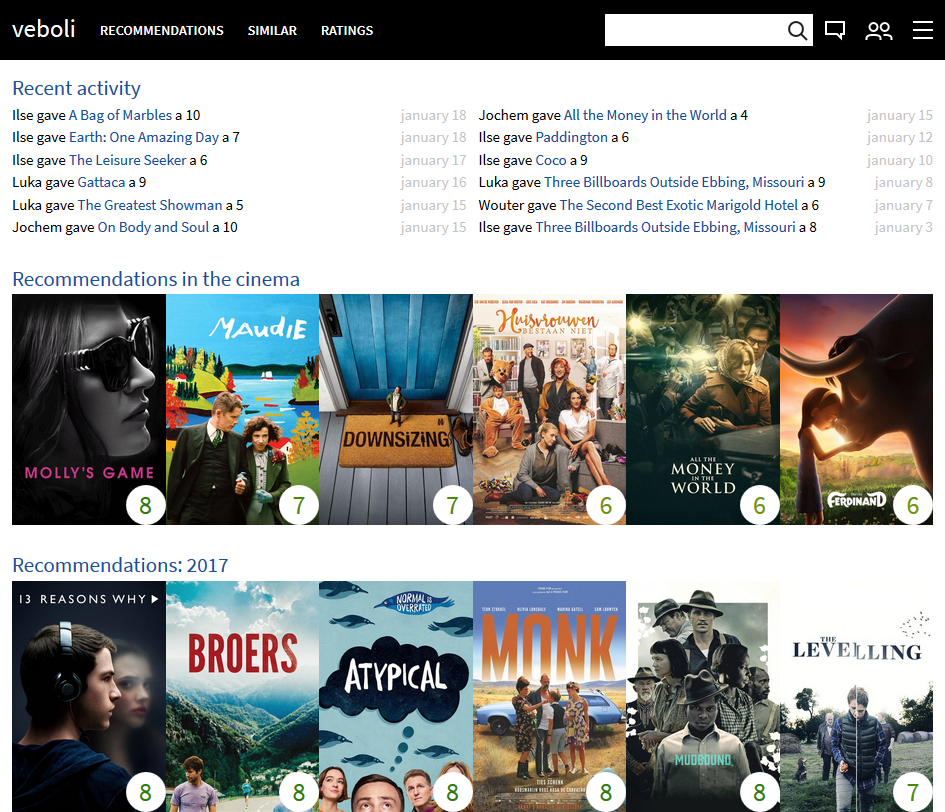Click the veboli logo
Viewport: 945px width, 812px height.
tap(43, 29)
